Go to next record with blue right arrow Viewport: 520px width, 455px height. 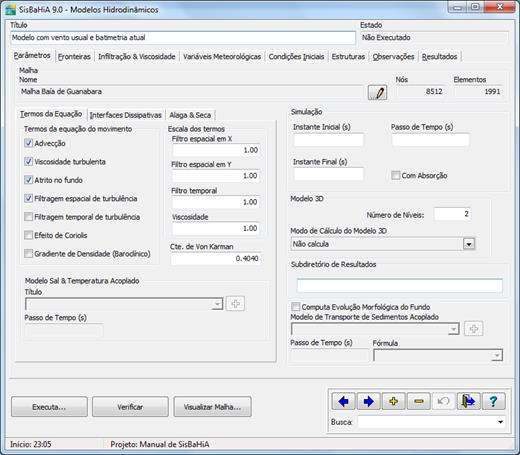369,401
